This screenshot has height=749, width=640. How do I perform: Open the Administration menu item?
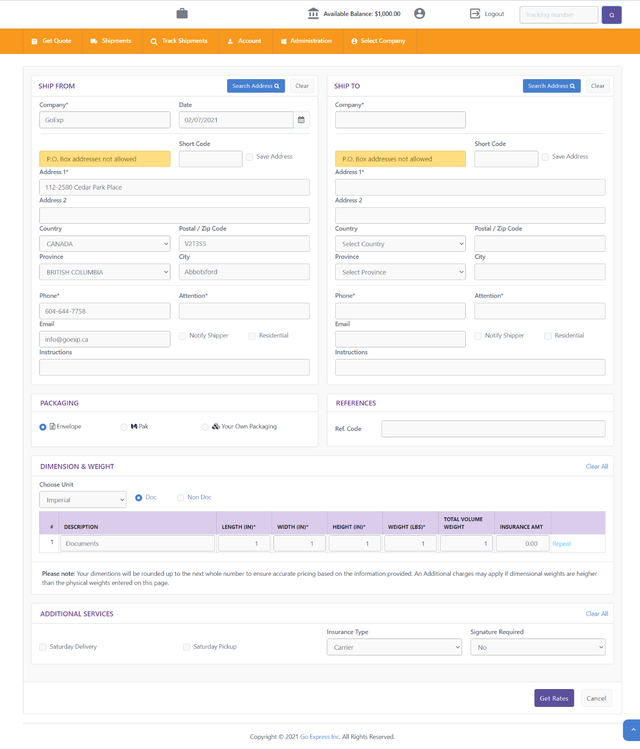coord(306,41)
